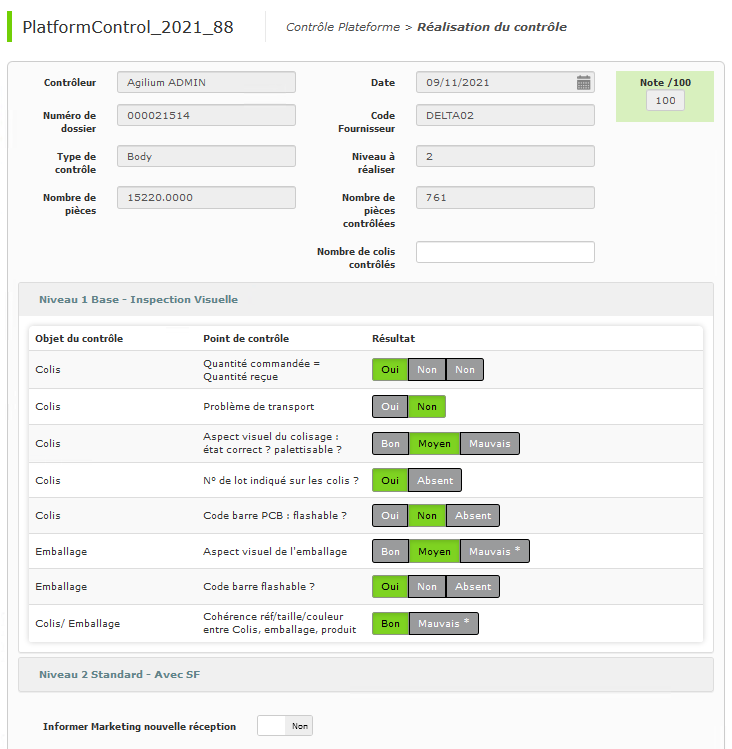
Task: Click the Réalisation du contrôle breadcrumb
Action: (492, 27)
